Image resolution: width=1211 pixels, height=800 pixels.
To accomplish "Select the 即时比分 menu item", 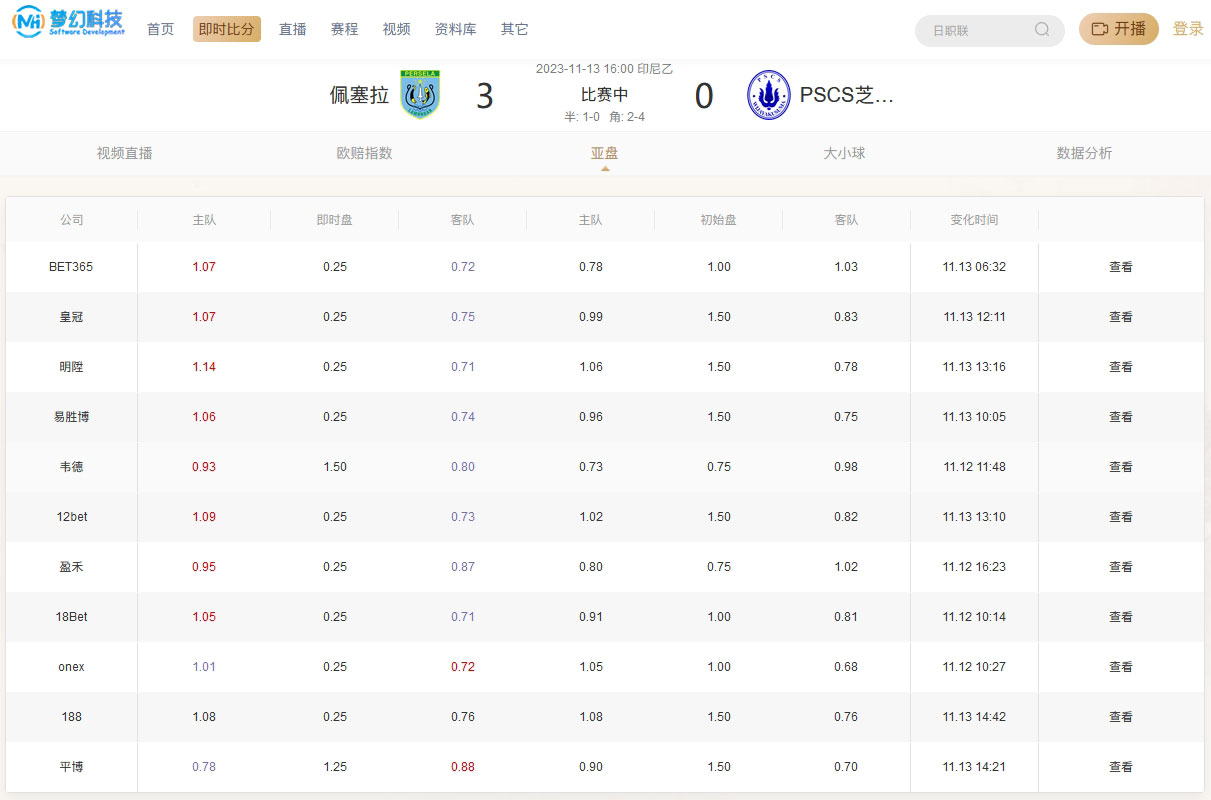I will (227, 30).
